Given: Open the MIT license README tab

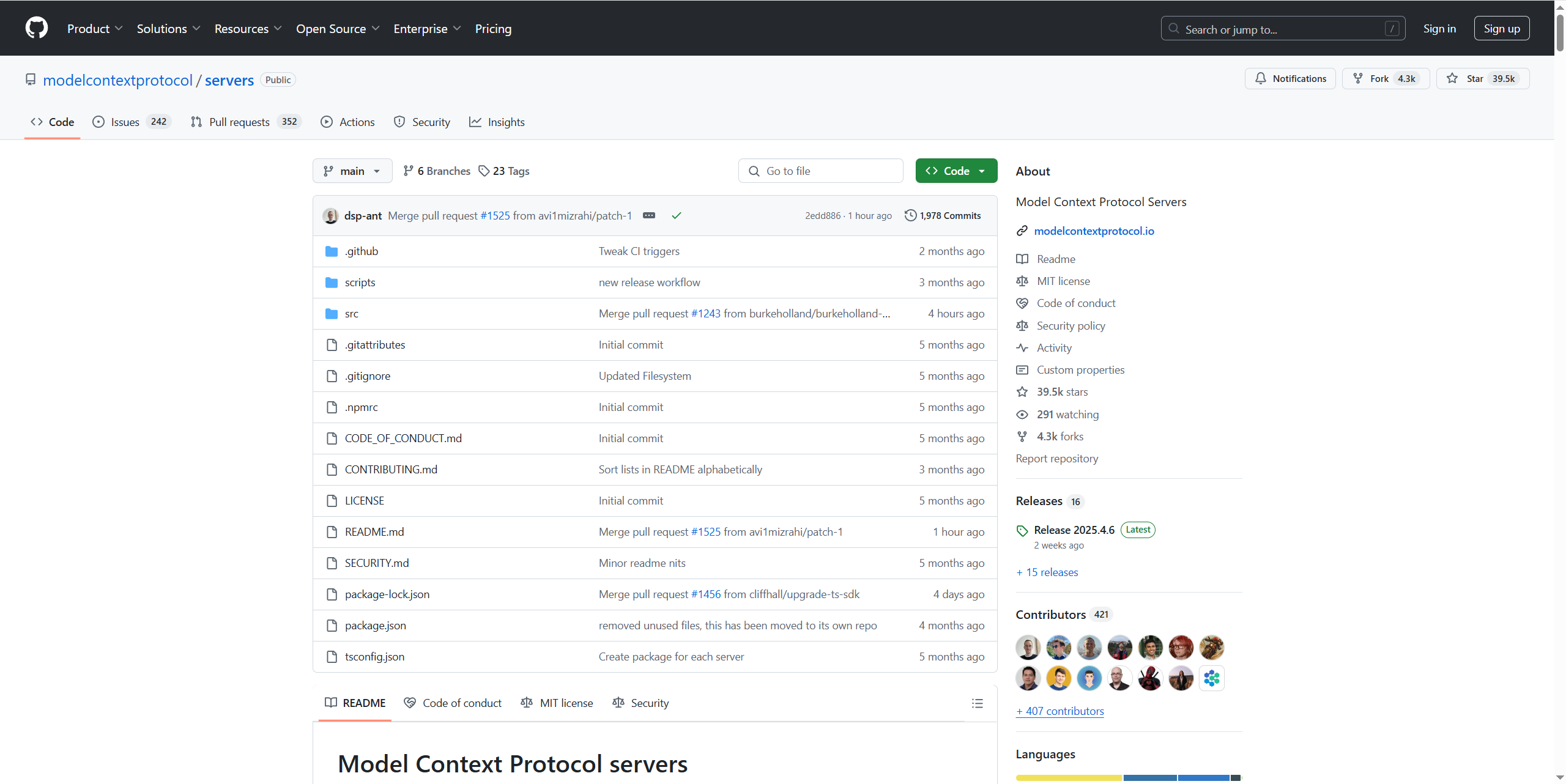Looking at the screenshot, I should [x=557, y=703].
